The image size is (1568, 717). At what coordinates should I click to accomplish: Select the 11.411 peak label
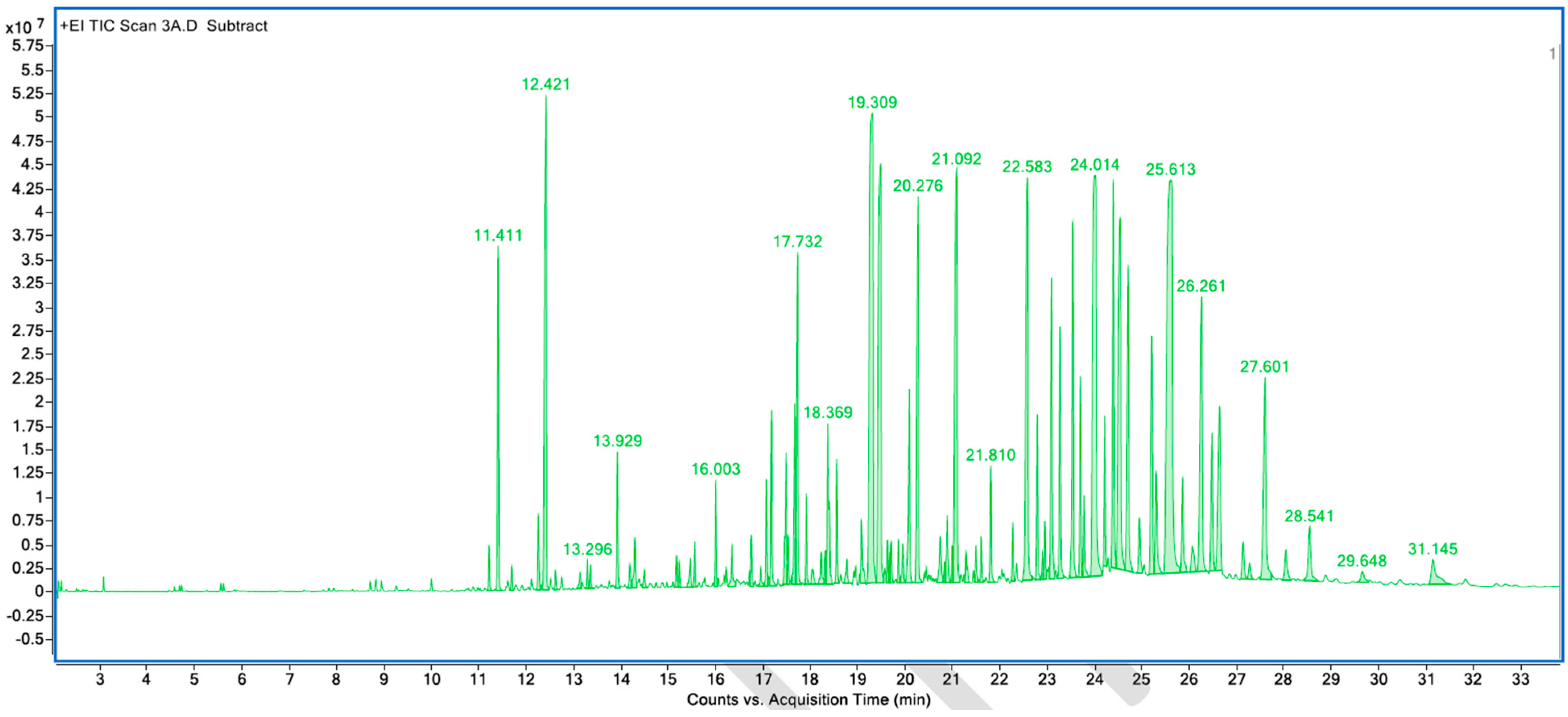coord(498,236)
